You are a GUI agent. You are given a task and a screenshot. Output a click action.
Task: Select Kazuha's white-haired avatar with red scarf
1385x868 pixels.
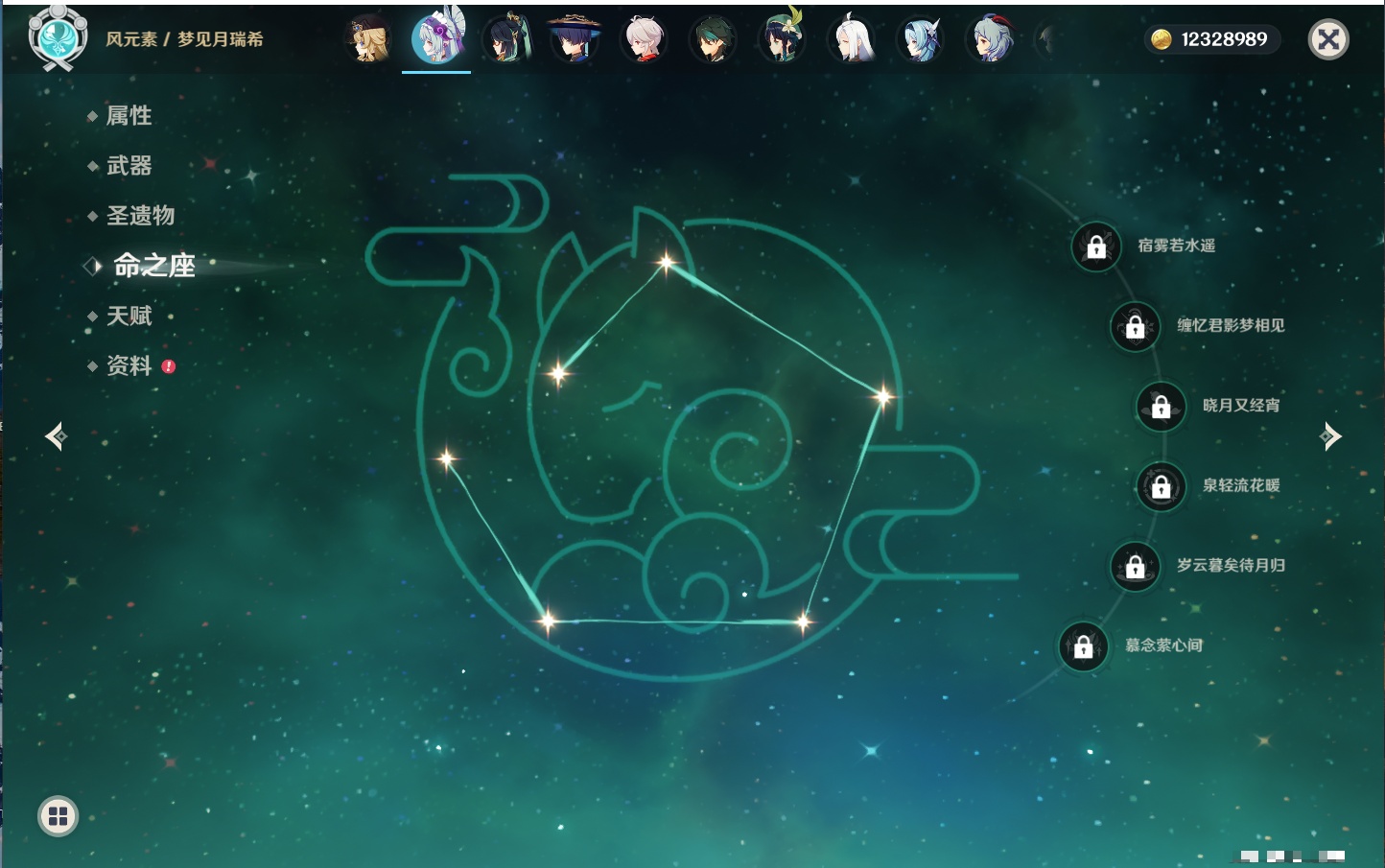[644, 39]
